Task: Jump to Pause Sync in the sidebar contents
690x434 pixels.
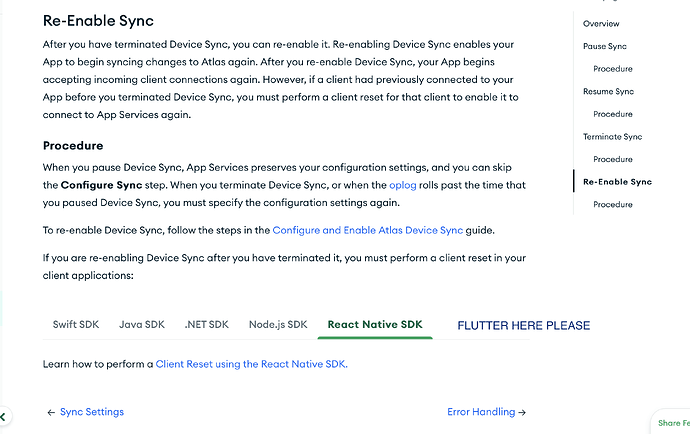Action: 606,46
